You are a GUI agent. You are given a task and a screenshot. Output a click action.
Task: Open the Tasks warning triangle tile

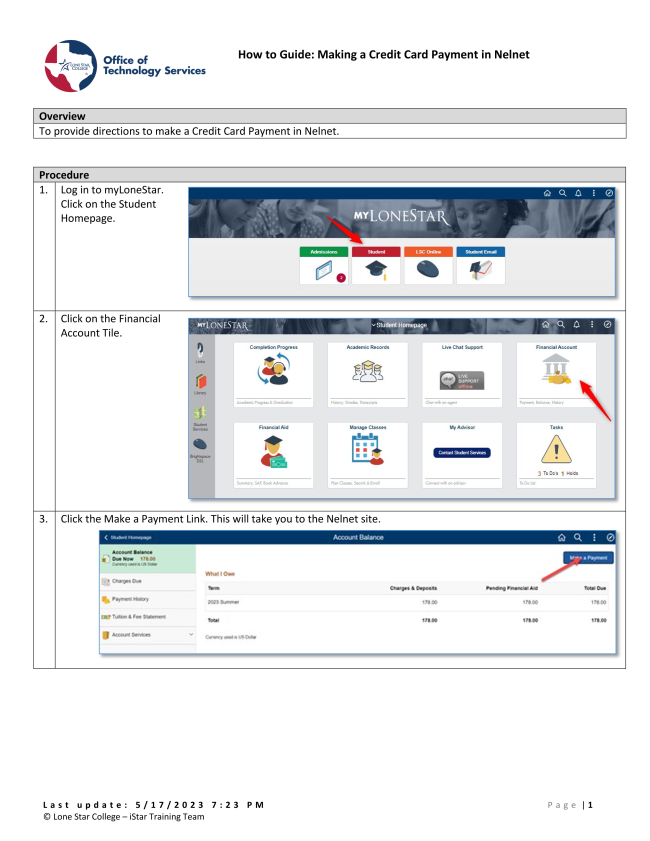(556, 455)
